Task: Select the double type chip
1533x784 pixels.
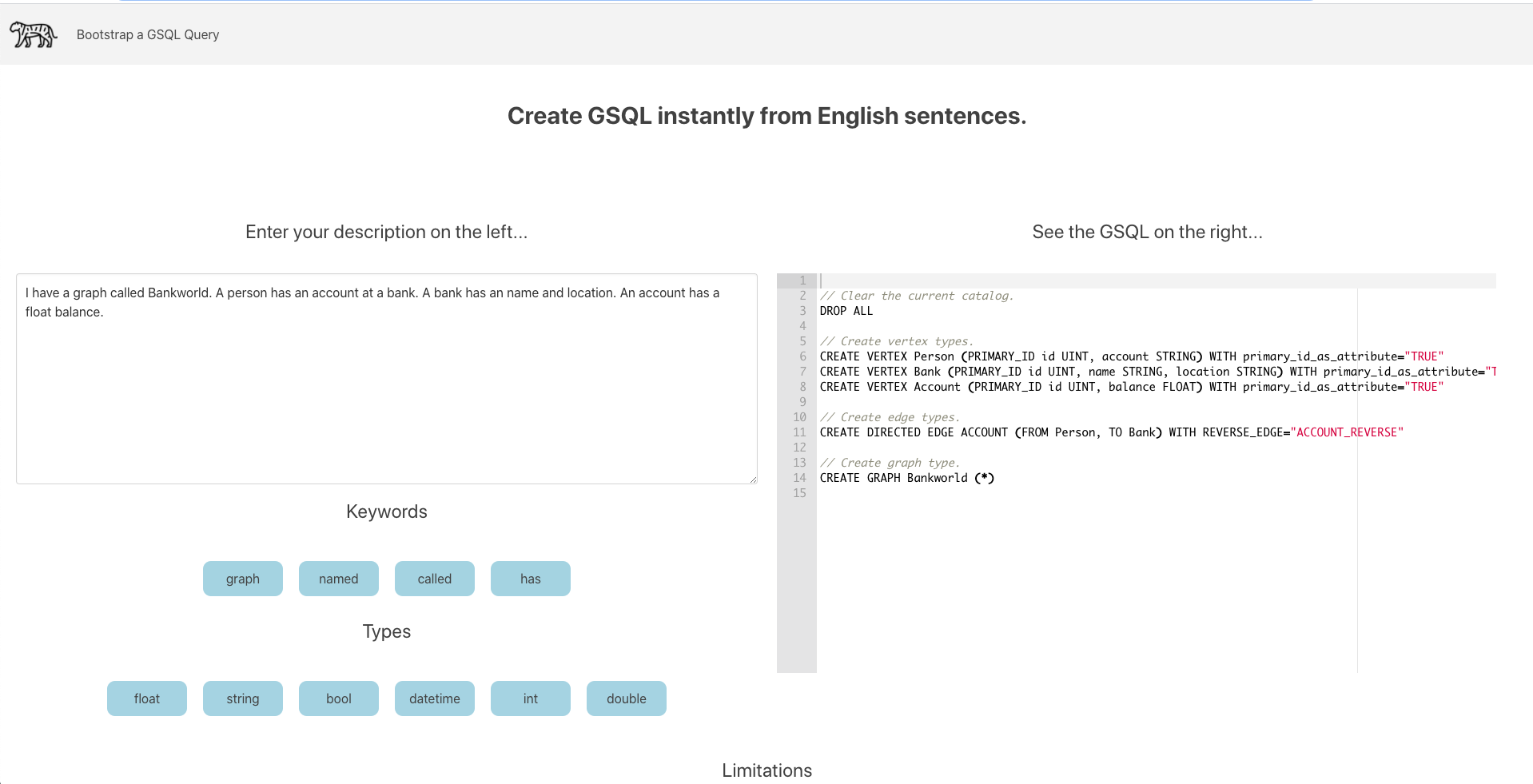Action: pyautogui.click(x=627, y=698)
